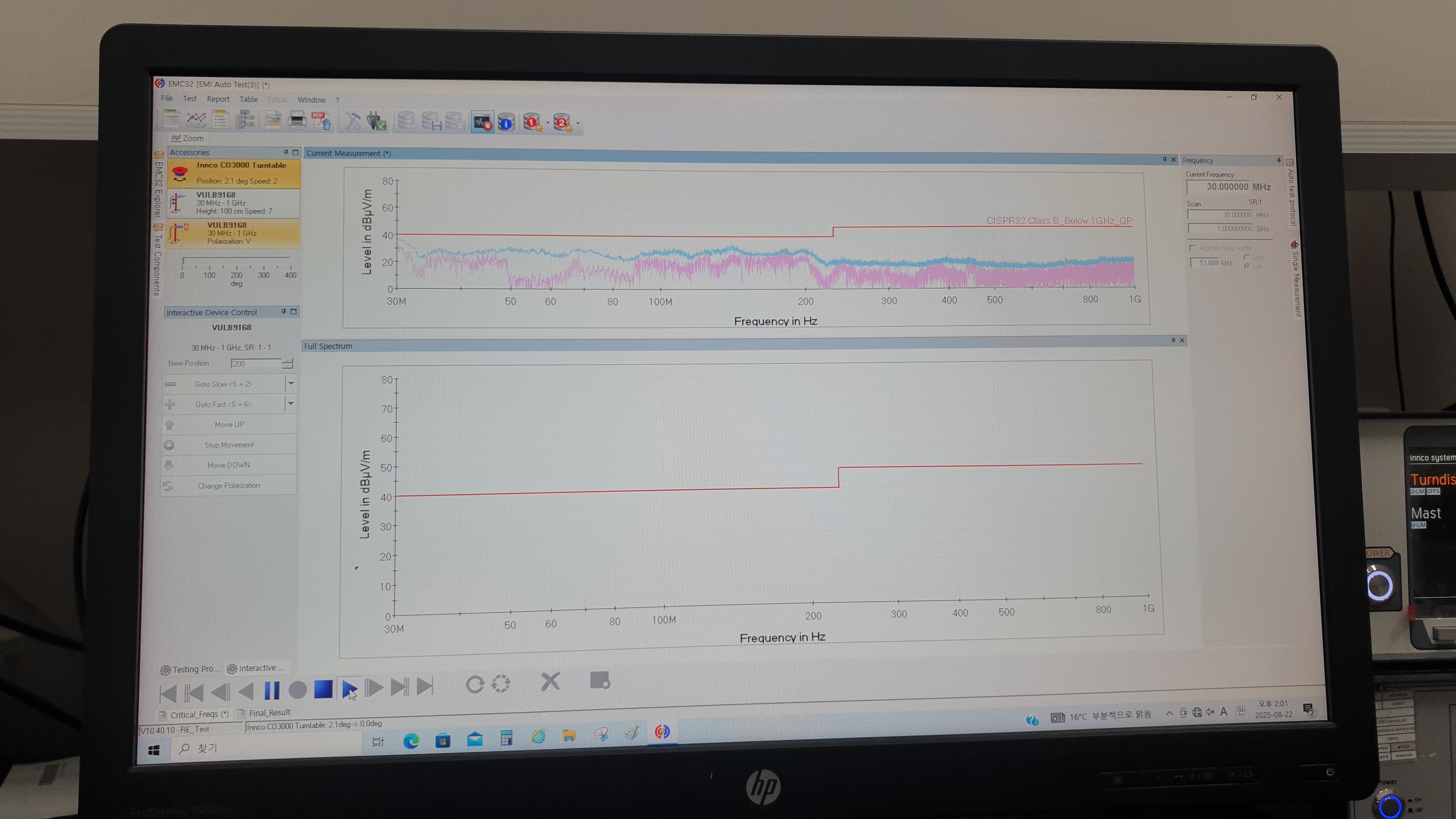Open the graph chart toolbar icon
The width and height of the screenshot is (1456, 819).
click(196, 119)
